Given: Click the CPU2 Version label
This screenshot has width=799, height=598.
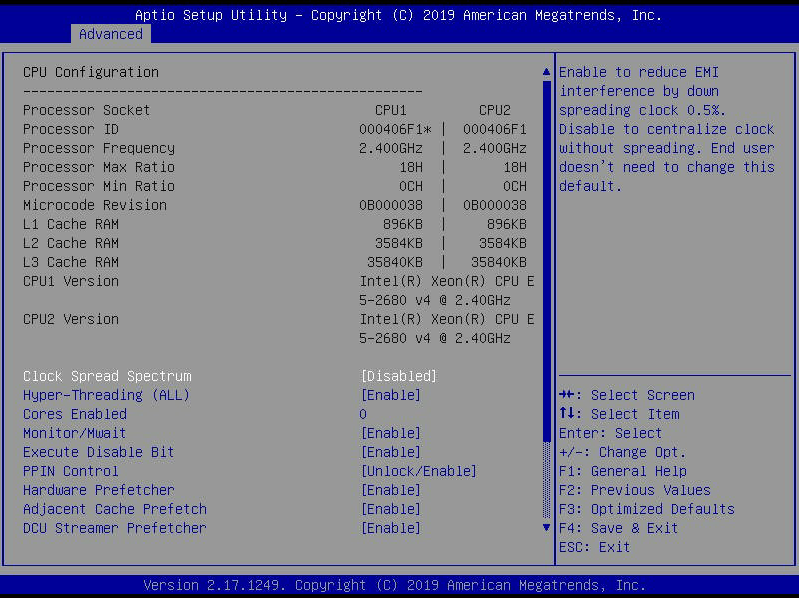Looking at the screenshot, I should 71,319.
